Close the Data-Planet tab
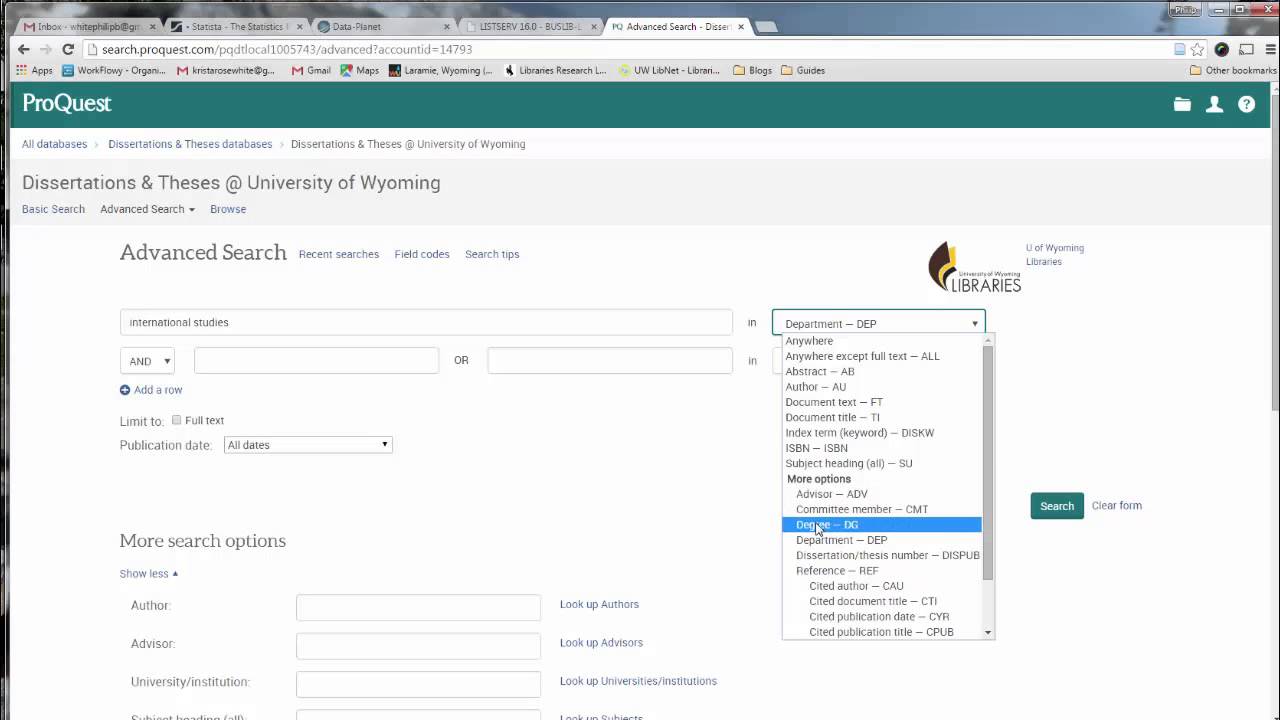 [x=447, y=27]
